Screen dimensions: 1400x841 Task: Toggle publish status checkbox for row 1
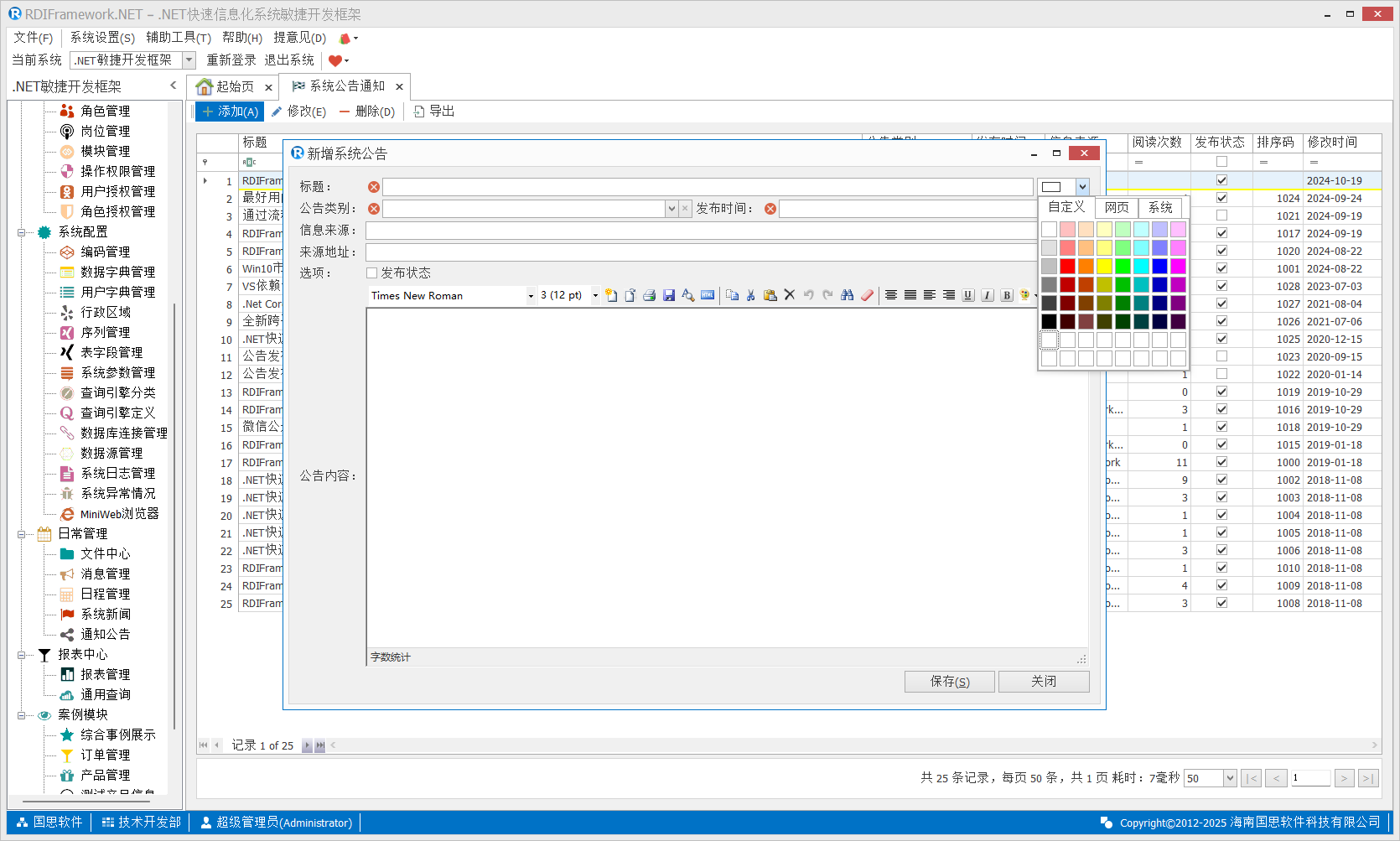coord(1221,180)
